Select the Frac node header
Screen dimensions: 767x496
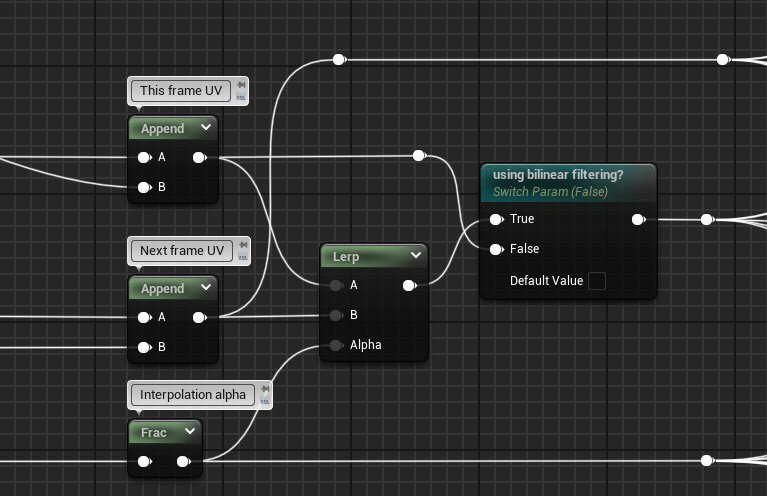(165, 432)
